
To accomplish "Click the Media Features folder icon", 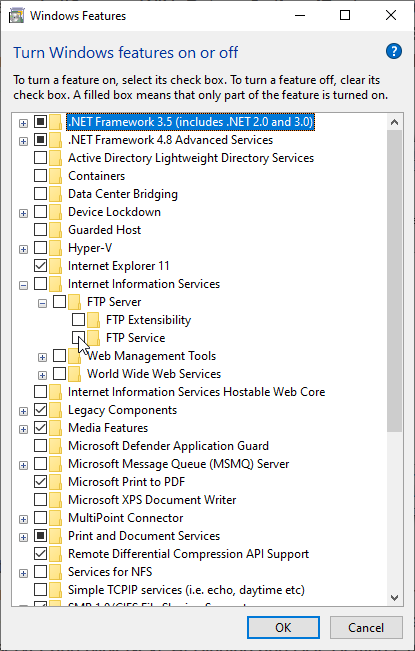I will (55, 428).
